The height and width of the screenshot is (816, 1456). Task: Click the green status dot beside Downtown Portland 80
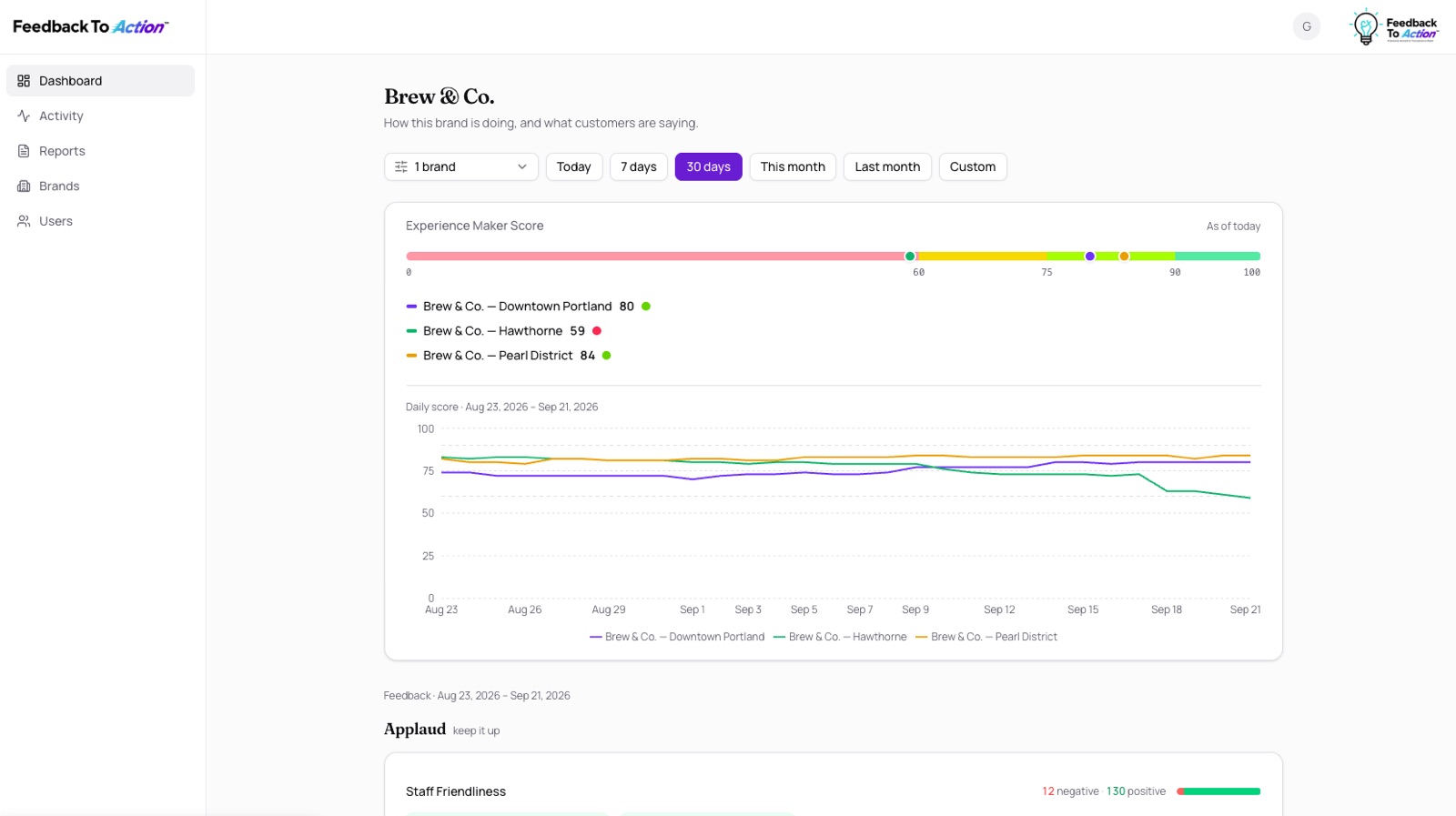(x=646, y=307)
